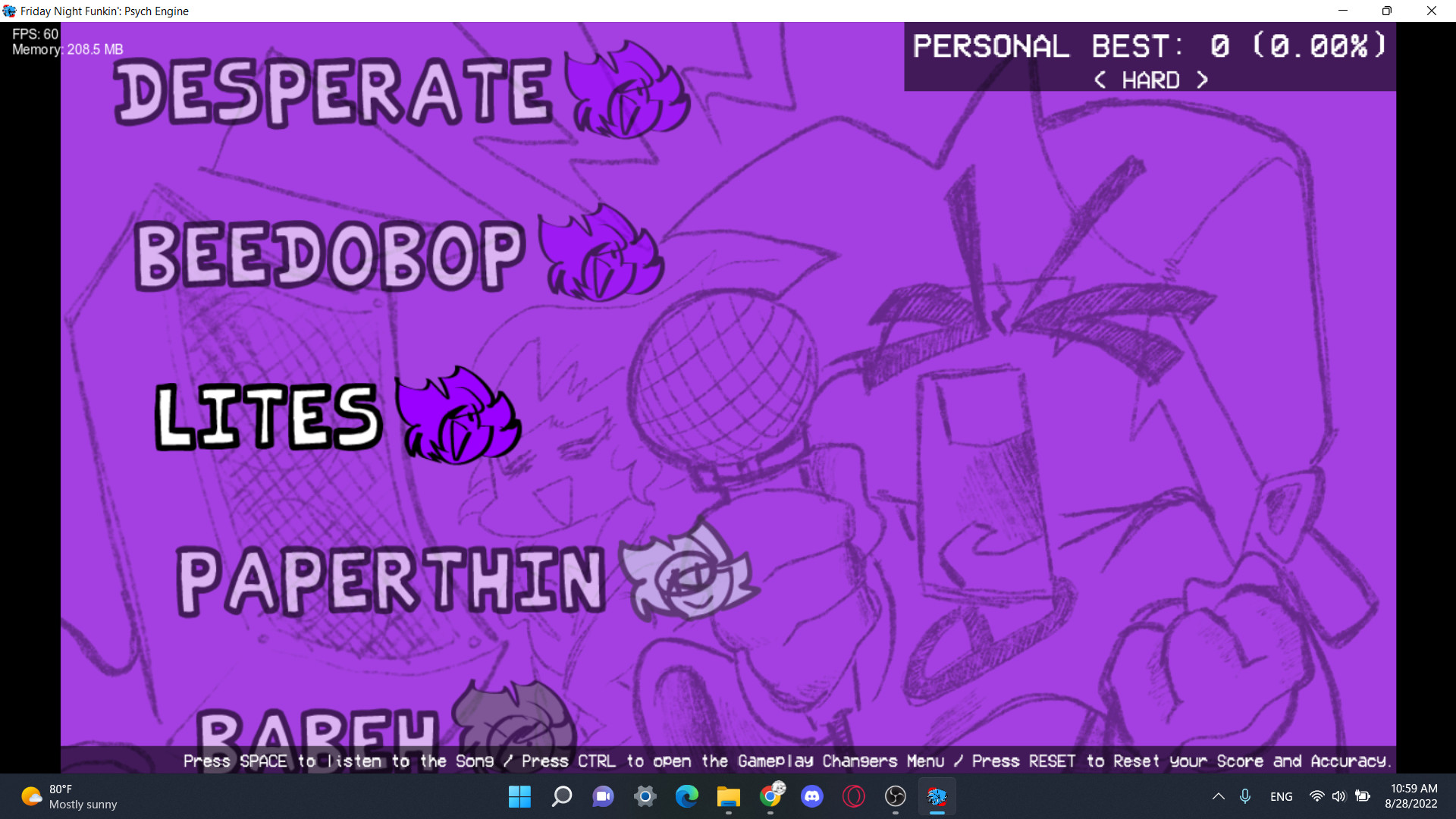Switch to previous difficulty with left arrow
The width and height of the screenshot is (1456, 819).
[x=1100, y=80]
